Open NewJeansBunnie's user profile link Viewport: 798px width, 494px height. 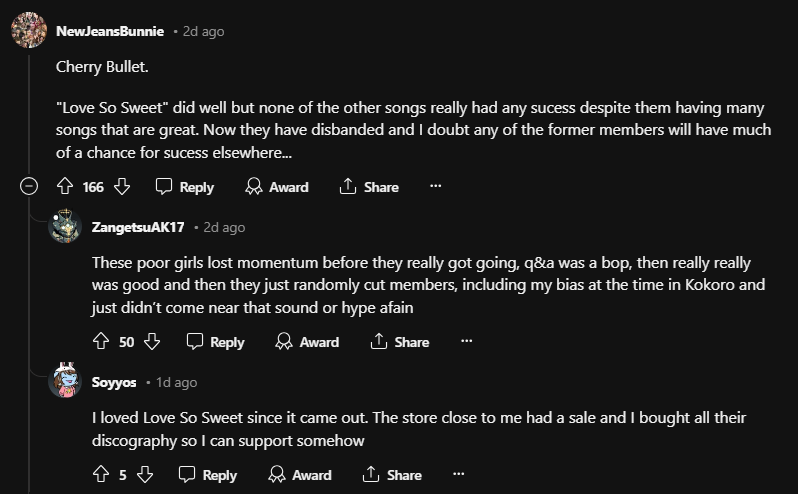[x=110, y=31]
